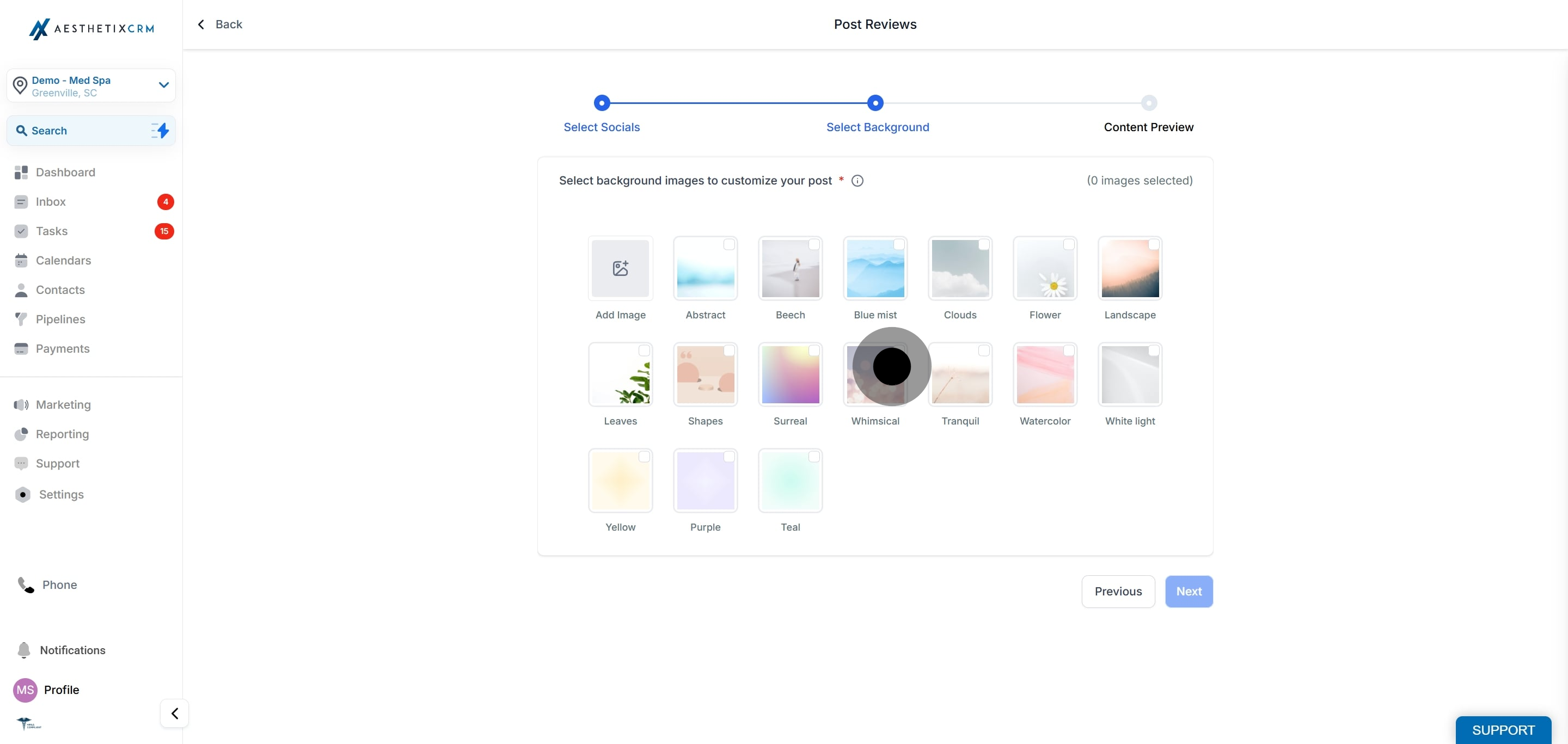Open the Phone dialer icon
The width and height of the screenshot is (1568, 744).
coord(26,585)
